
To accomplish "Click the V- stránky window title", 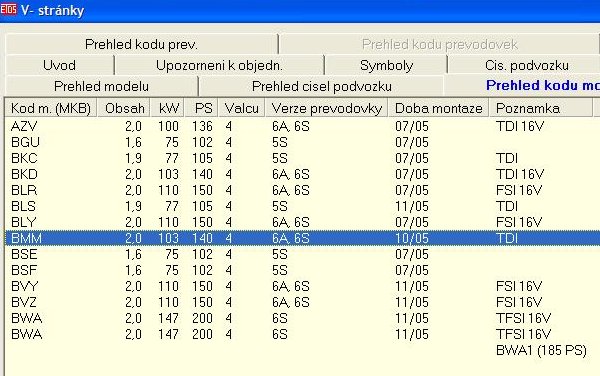I will coord(52,10).
